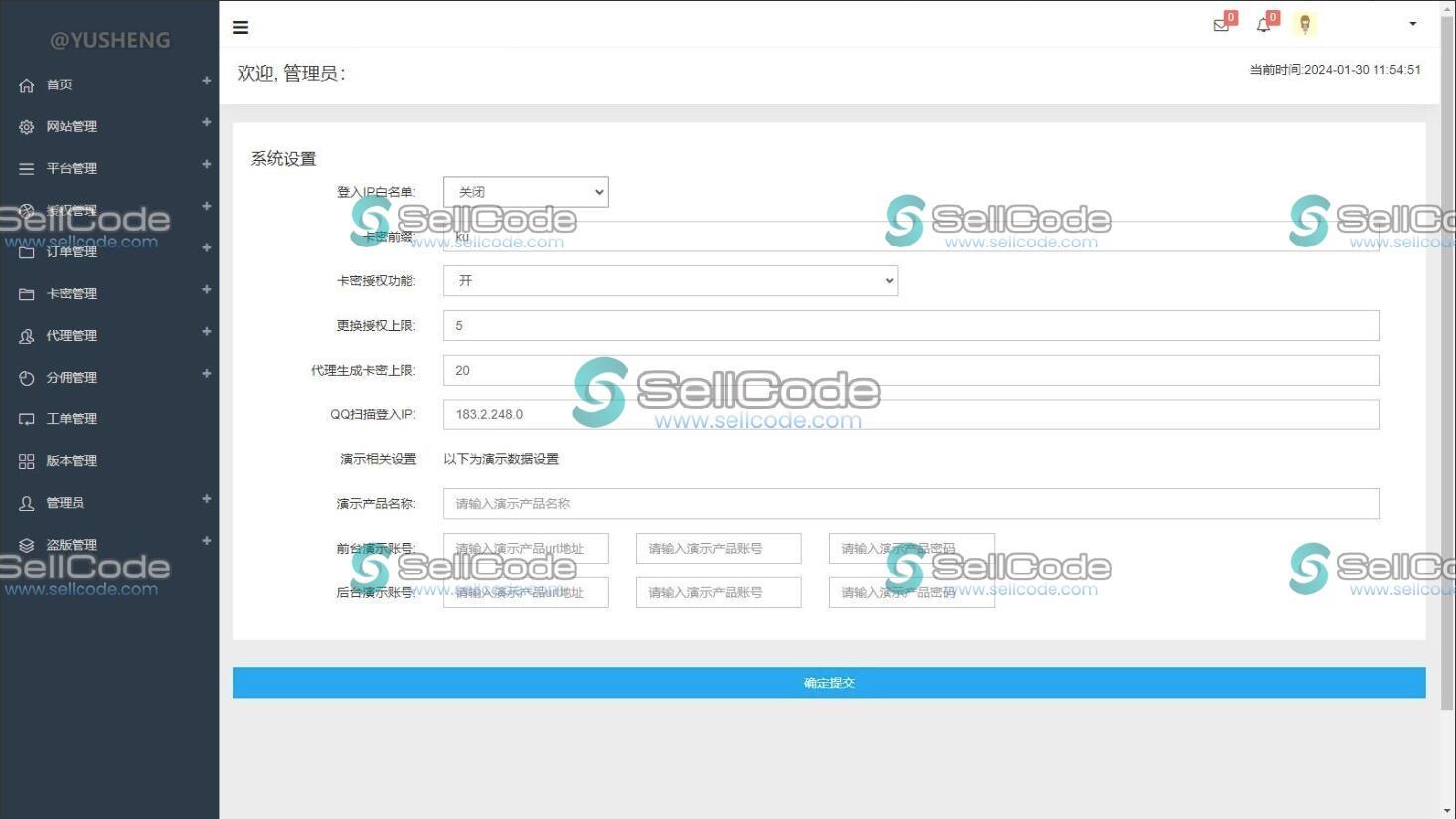Expand the 首页 menu plus sign
The width and height of the screenshot is (1456, 819).
click(x=206, y=81)
